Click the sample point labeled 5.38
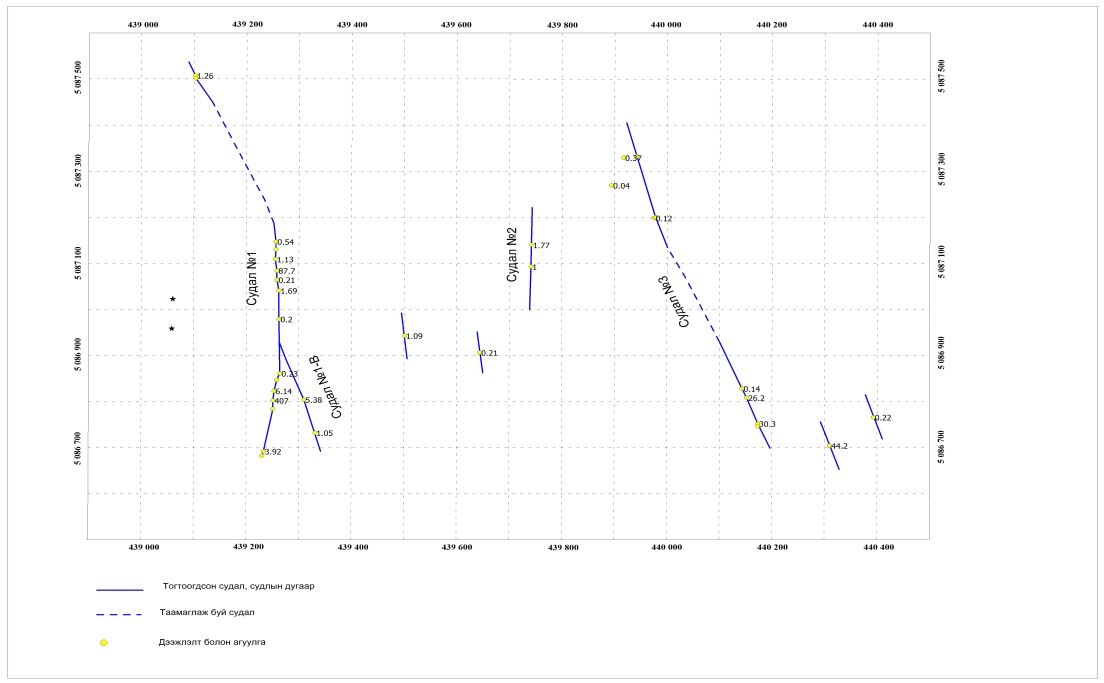 [304, 400]
